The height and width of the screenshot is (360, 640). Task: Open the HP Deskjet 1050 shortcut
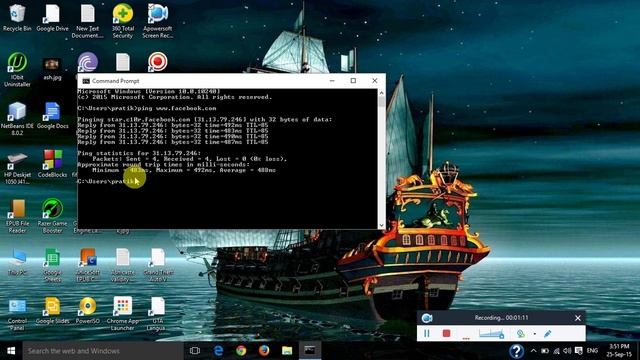[x=17, y=167]
